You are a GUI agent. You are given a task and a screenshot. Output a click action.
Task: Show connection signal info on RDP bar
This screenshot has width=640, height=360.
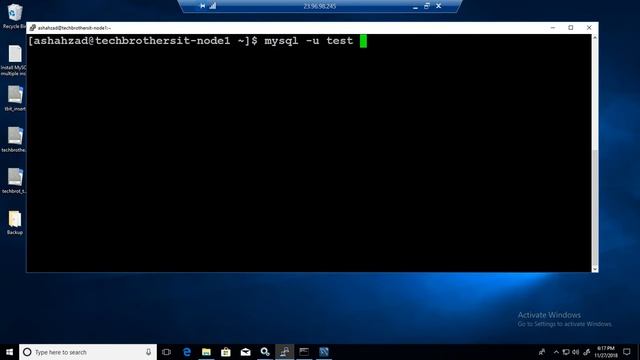(x=213, y=6)
